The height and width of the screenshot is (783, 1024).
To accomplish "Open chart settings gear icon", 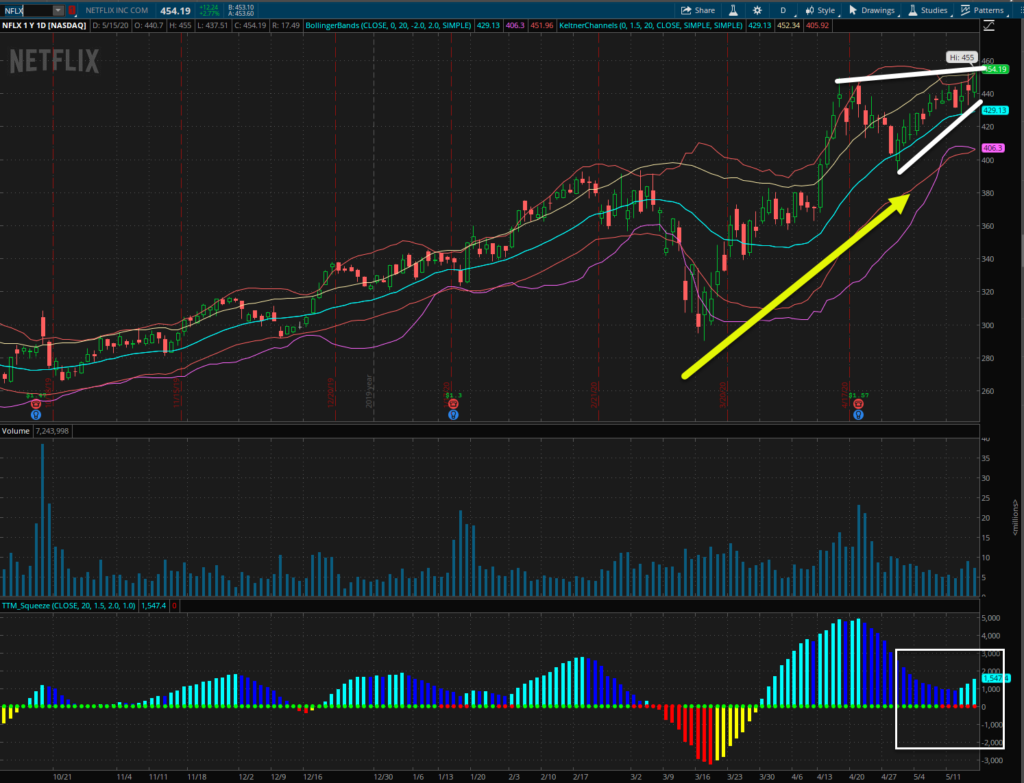I will 757,10.
